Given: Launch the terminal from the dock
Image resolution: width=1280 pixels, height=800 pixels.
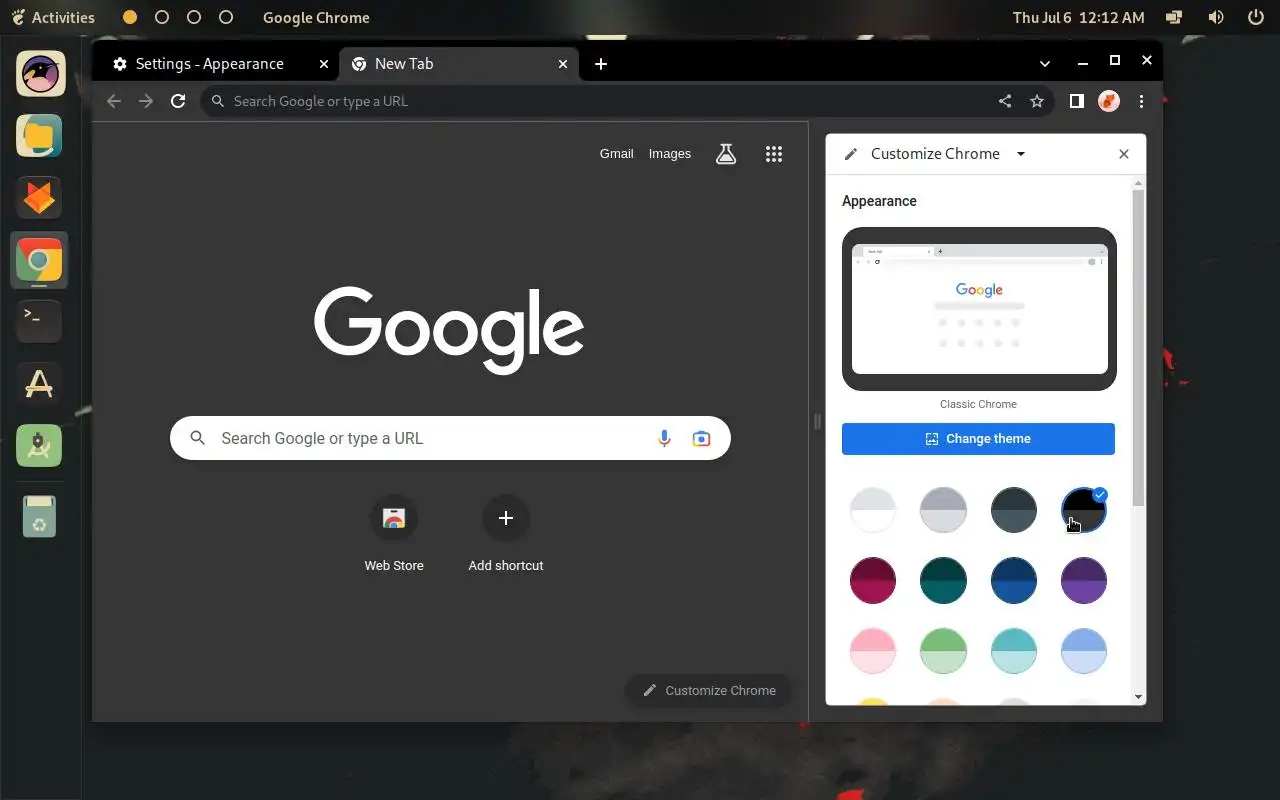Looking at the screenshot, I should point(39,321).
